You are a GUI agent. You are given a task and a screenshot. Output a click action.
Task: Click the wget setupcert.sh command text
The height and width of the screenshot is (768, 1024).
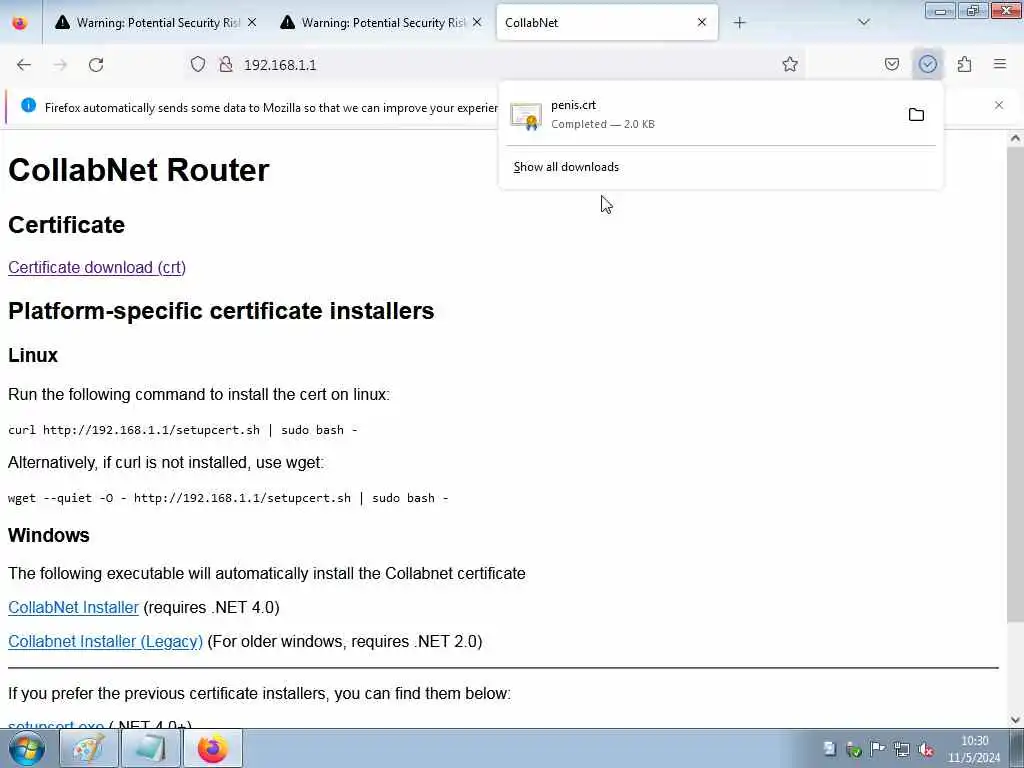pos(228,498)
